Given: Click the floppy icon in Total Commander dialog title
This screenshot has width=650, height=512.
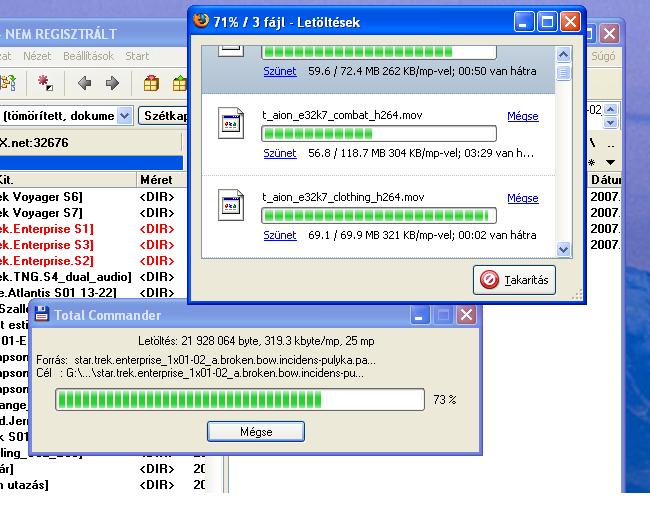Looking at the screenshot, I should pos(42,315).
